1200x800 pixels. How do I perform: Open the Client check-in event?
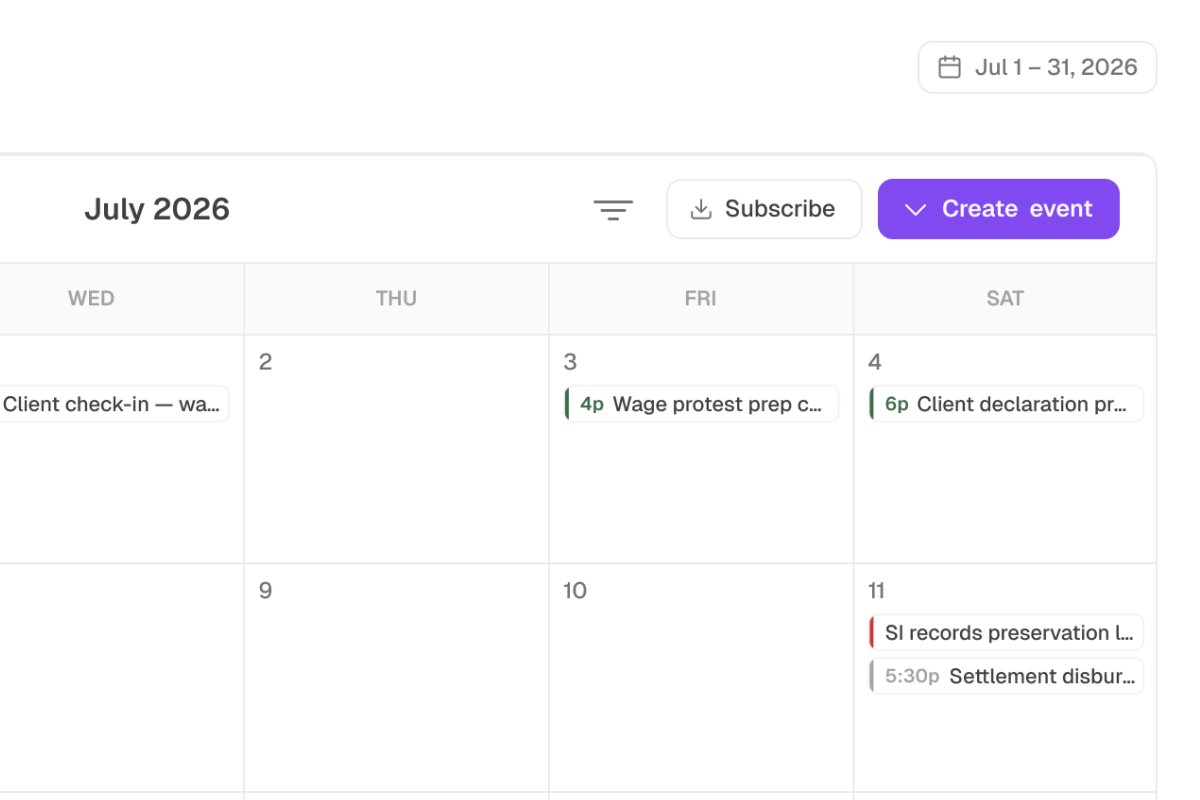tap(114, 404)
